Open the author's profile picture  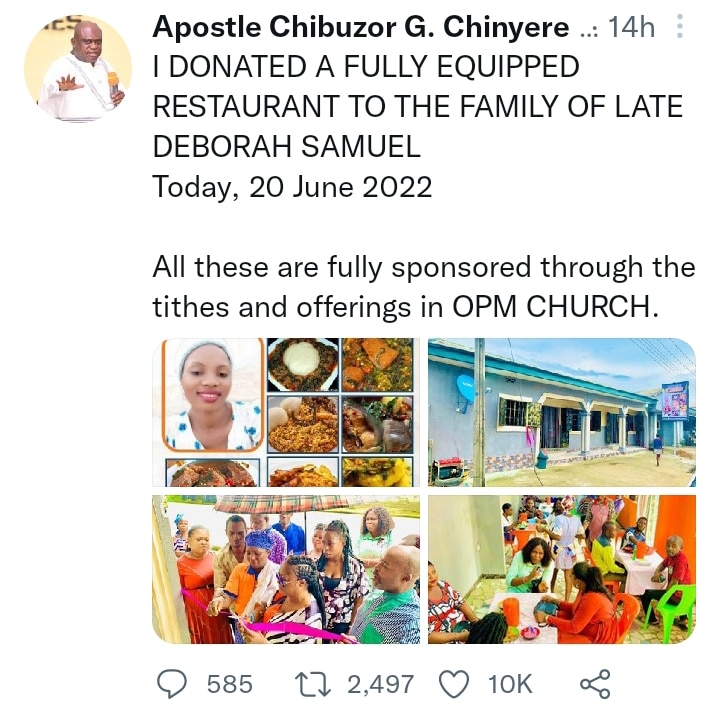[x=78, y=68]
